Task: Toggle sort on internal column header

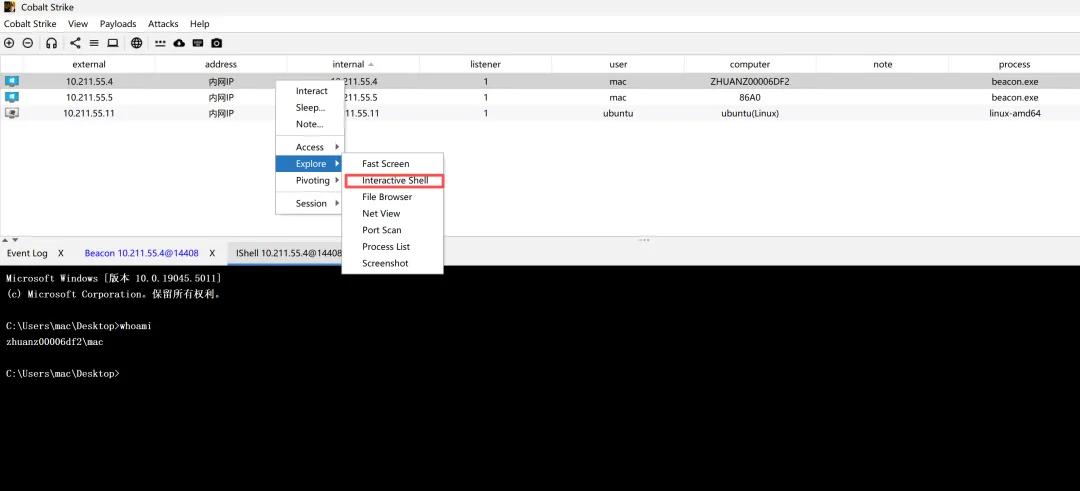Action: (353, 64)
